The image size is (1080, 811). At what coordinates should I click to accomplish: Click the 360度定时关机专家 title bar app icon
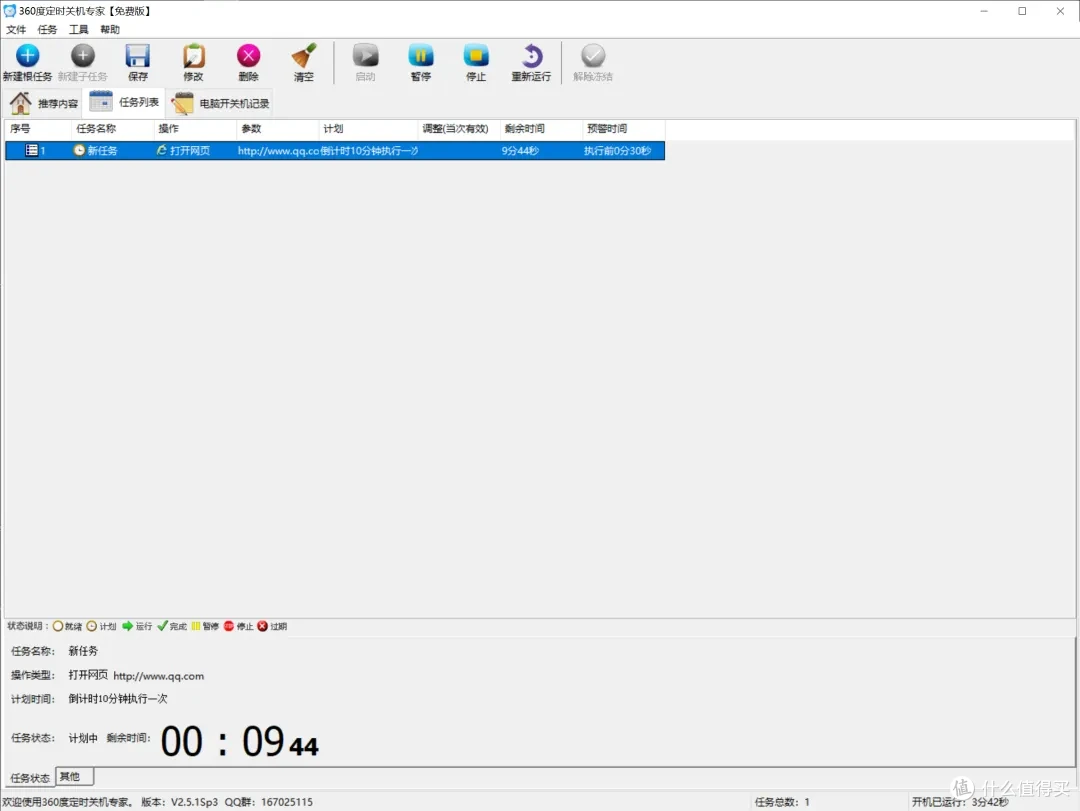point(10,11)
